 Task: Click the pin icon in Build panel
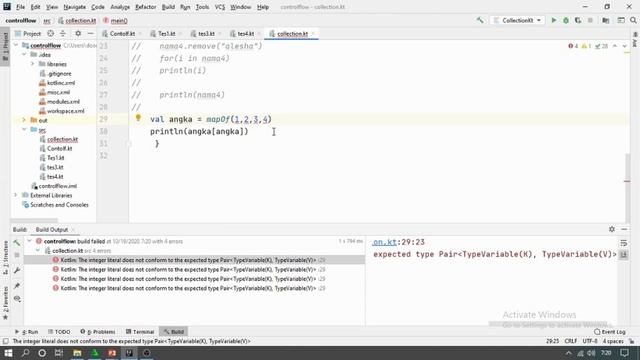coord(17,286)
